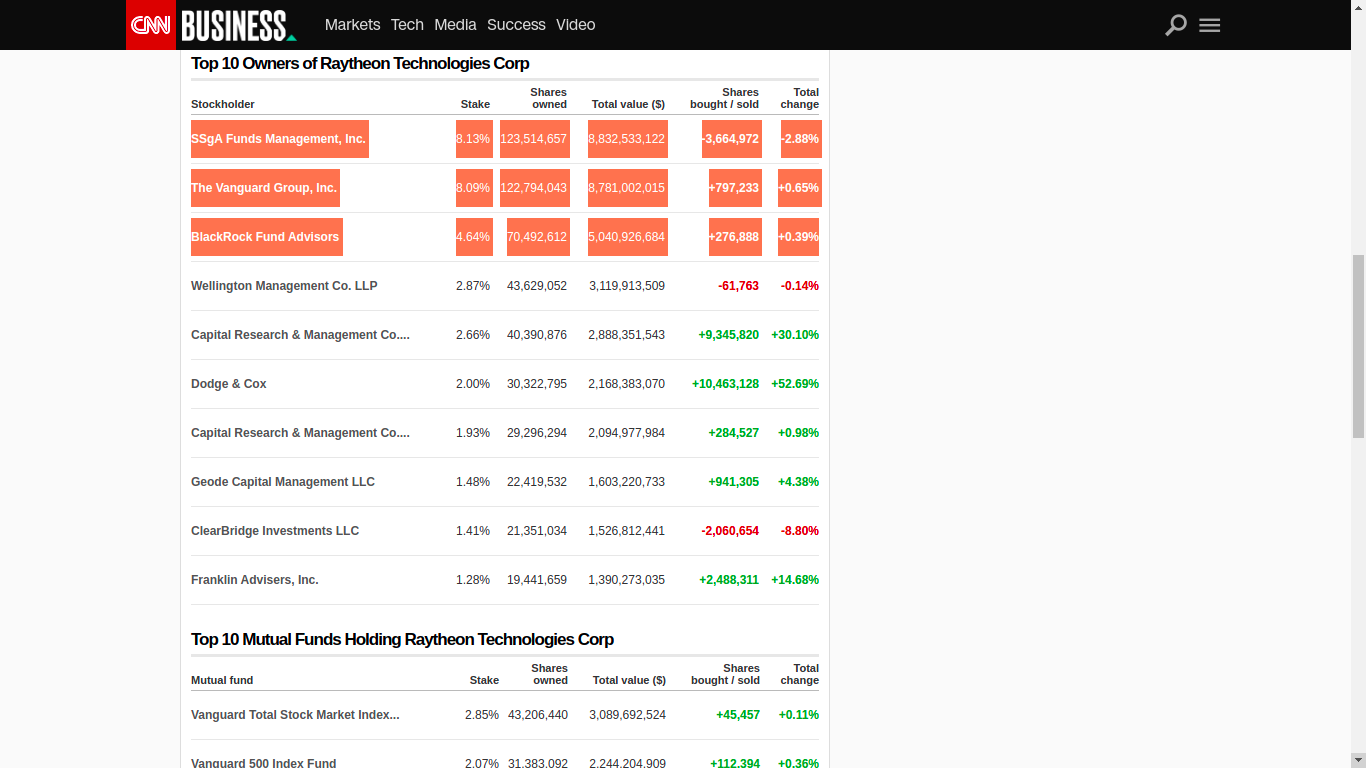This screenshot has width=1366, height=768.
Task: Click SSgA Funds Management, Inc. link
Action: (x=278, y=139)
